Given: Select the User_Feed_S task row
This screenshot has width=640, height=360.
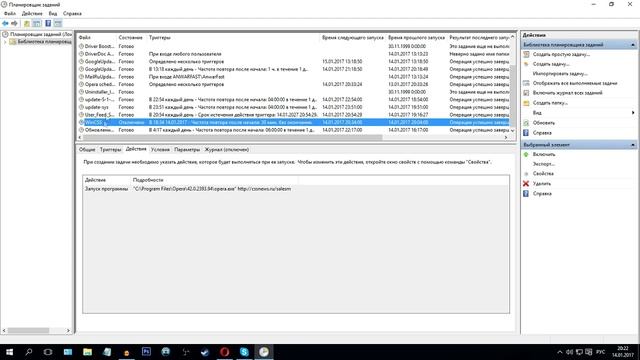Looking at the screenshot, I should 293,115.
